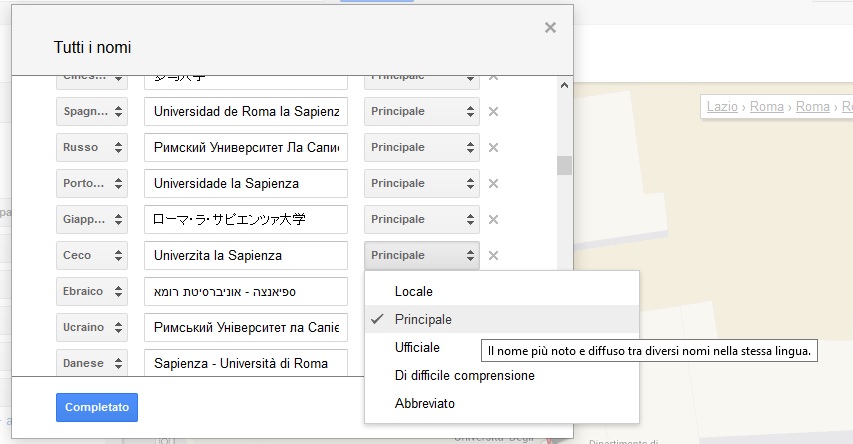Edit the Universidad de Roma la Sapienza field

[246, 112]
